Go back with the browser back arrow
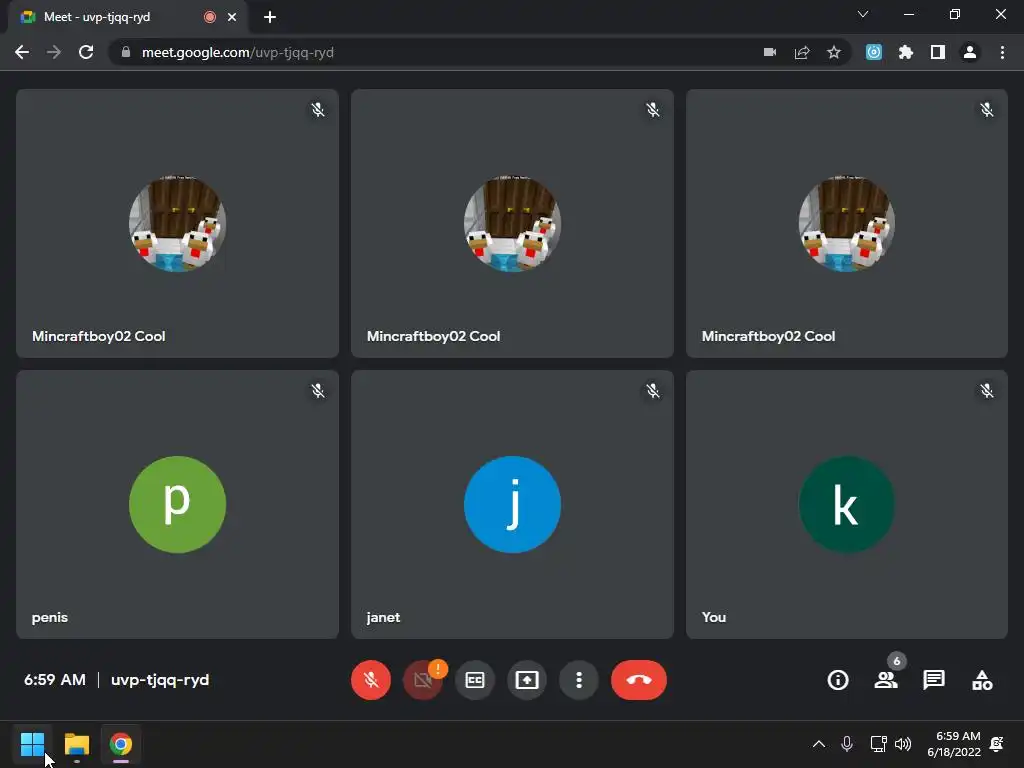 [x=22, y=52]
